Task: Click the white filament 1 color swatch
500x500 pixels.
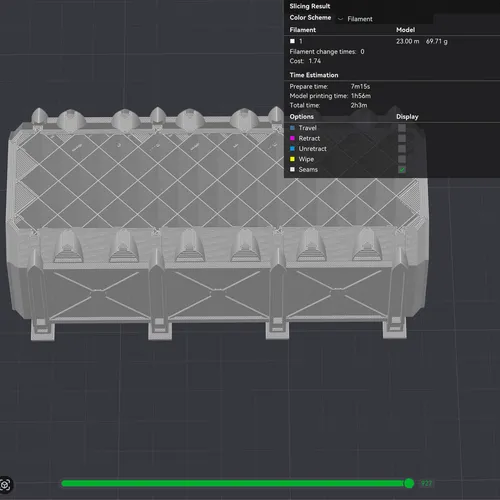Action: (x=292, y=41)
